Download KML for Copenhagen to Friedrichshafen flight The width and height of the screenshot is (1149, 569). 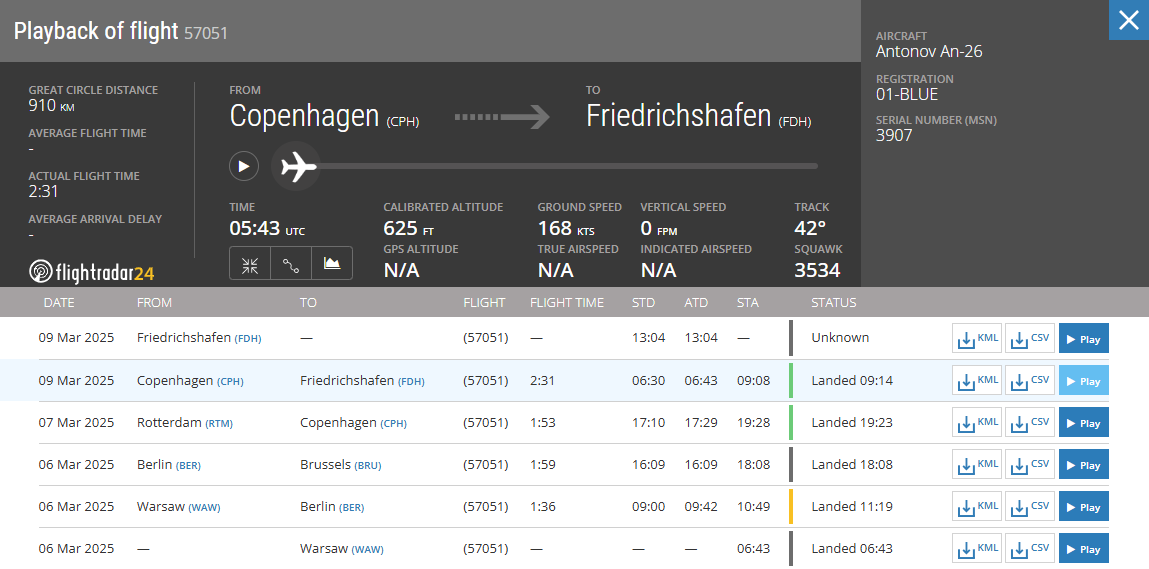977,381
